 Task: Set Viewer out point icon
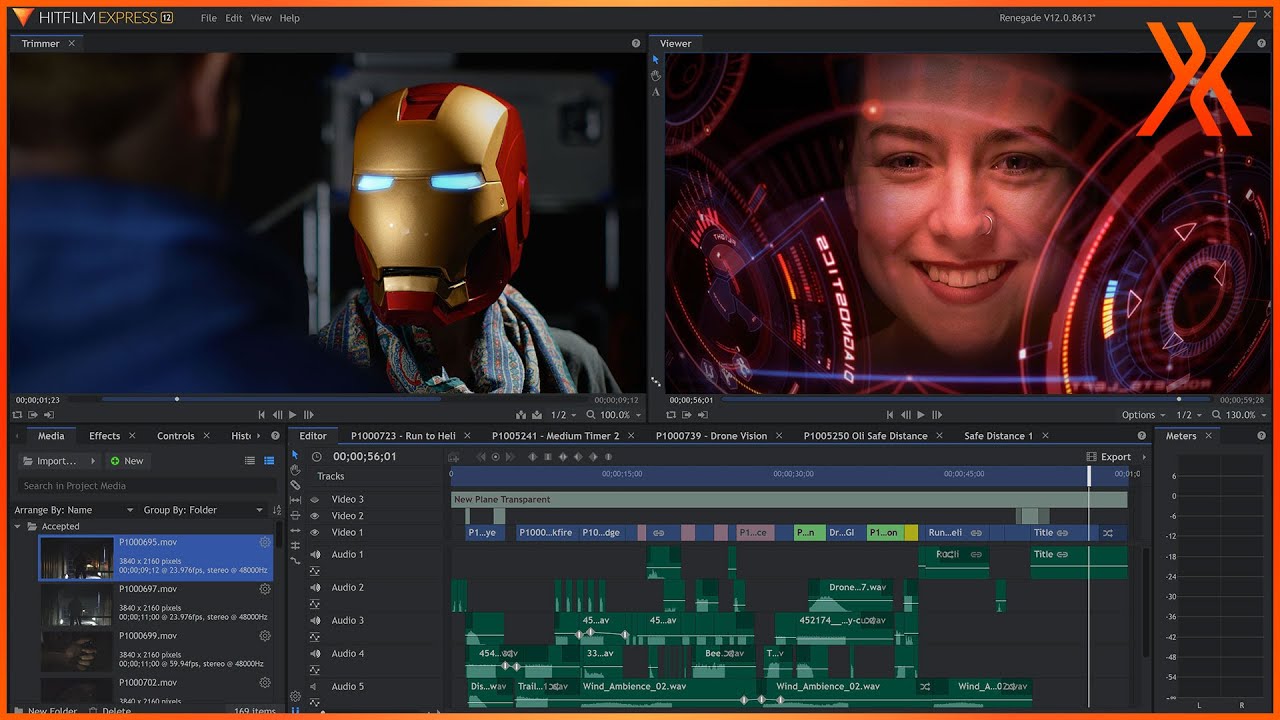click(x=702, y=414)
